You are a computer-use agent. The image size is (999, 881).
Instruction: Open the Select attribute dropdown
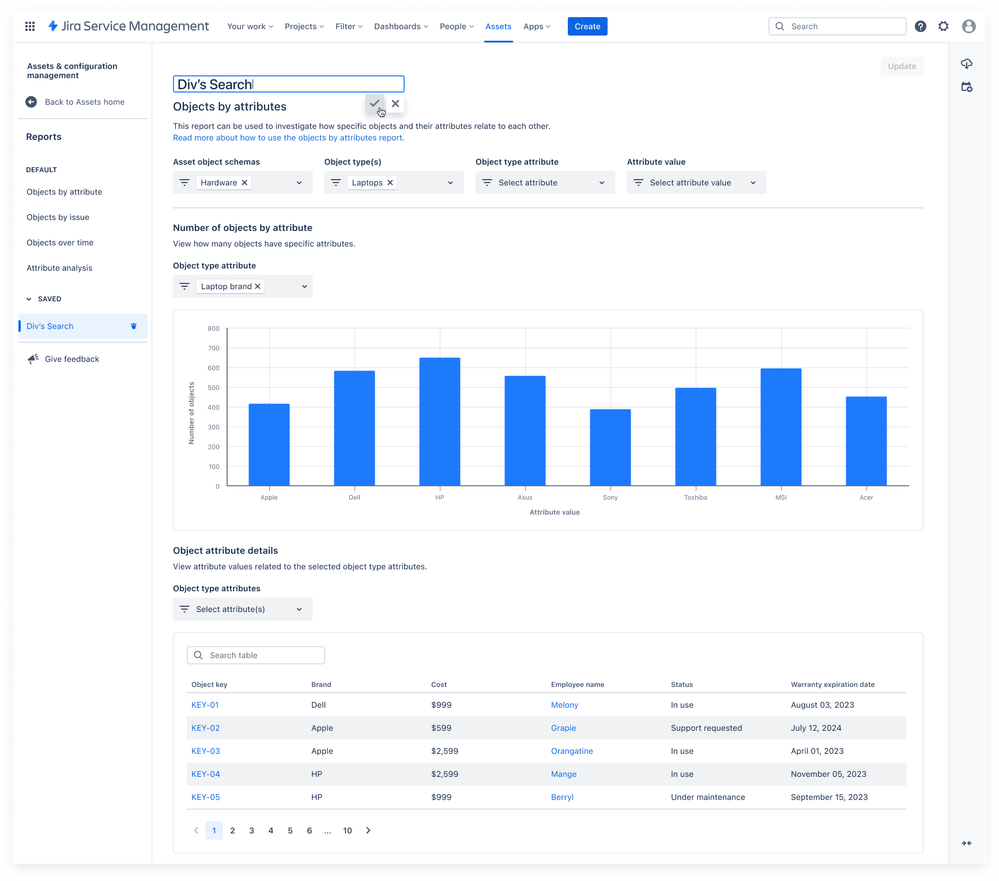pos(545,183)
